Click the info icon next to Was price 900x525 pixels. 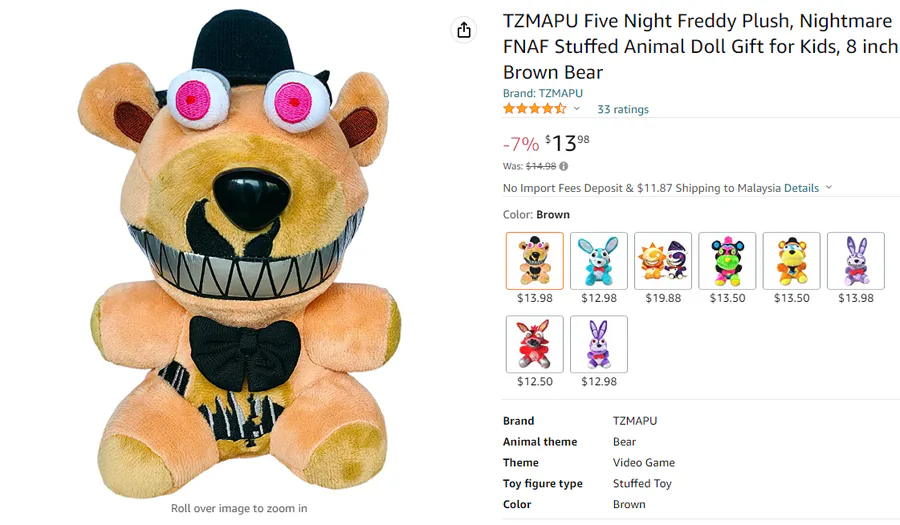pos(564,166)
